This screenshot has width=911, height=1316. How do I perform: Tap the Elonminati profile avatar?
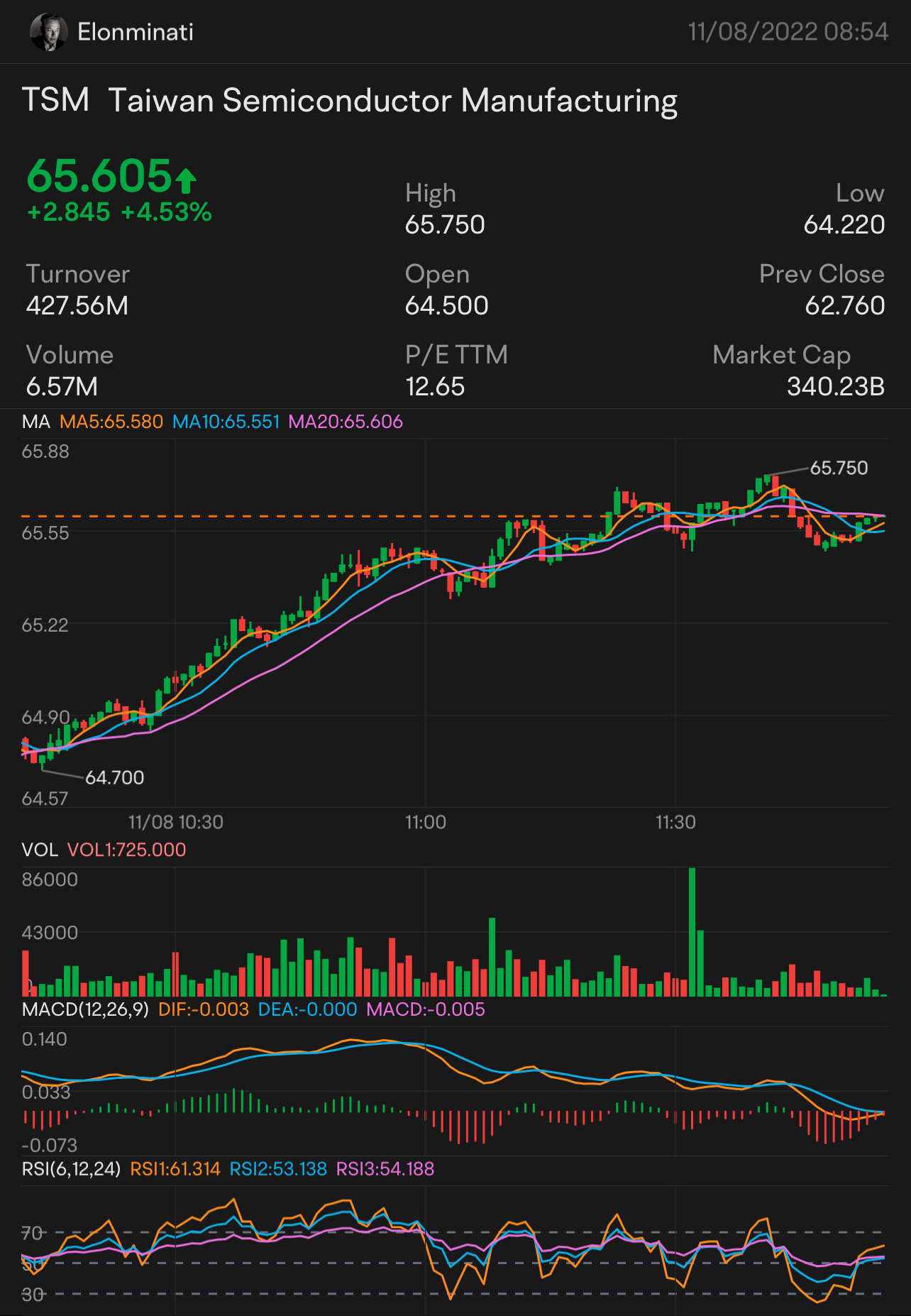pos(49,32)
